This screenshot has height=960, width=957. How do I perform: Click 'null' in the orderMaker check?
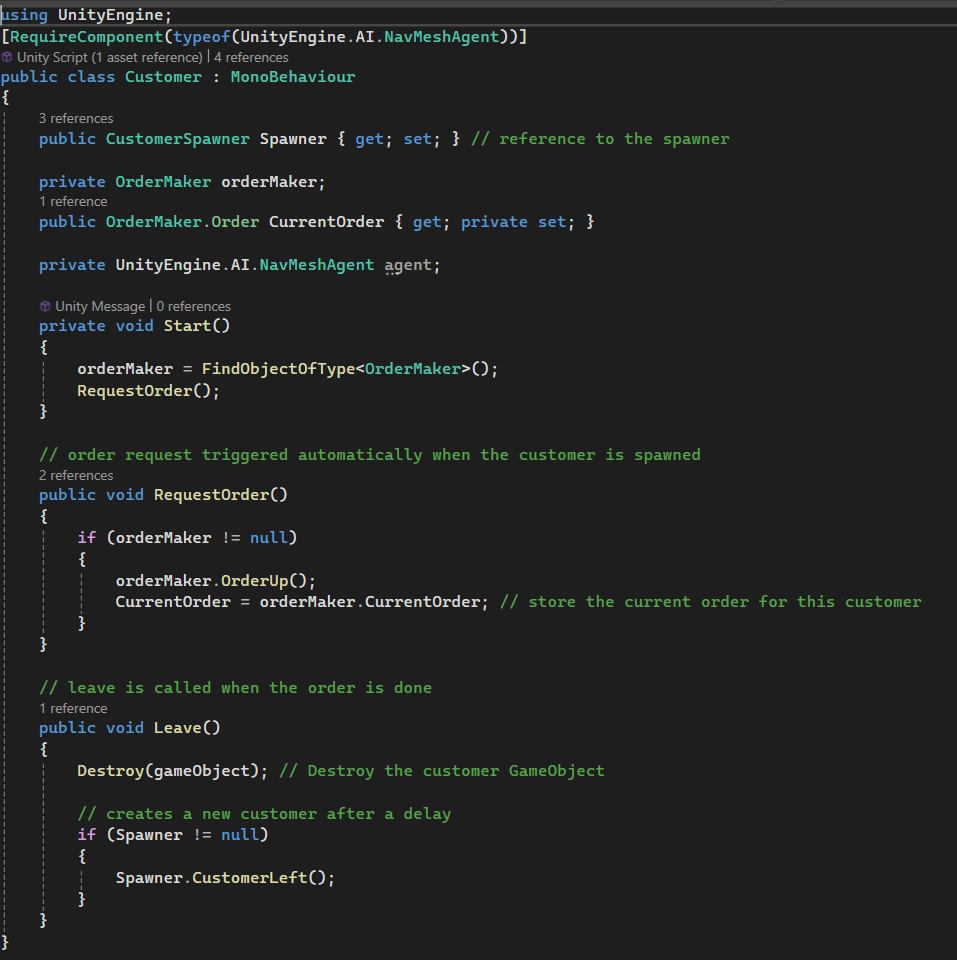(269, 538)
